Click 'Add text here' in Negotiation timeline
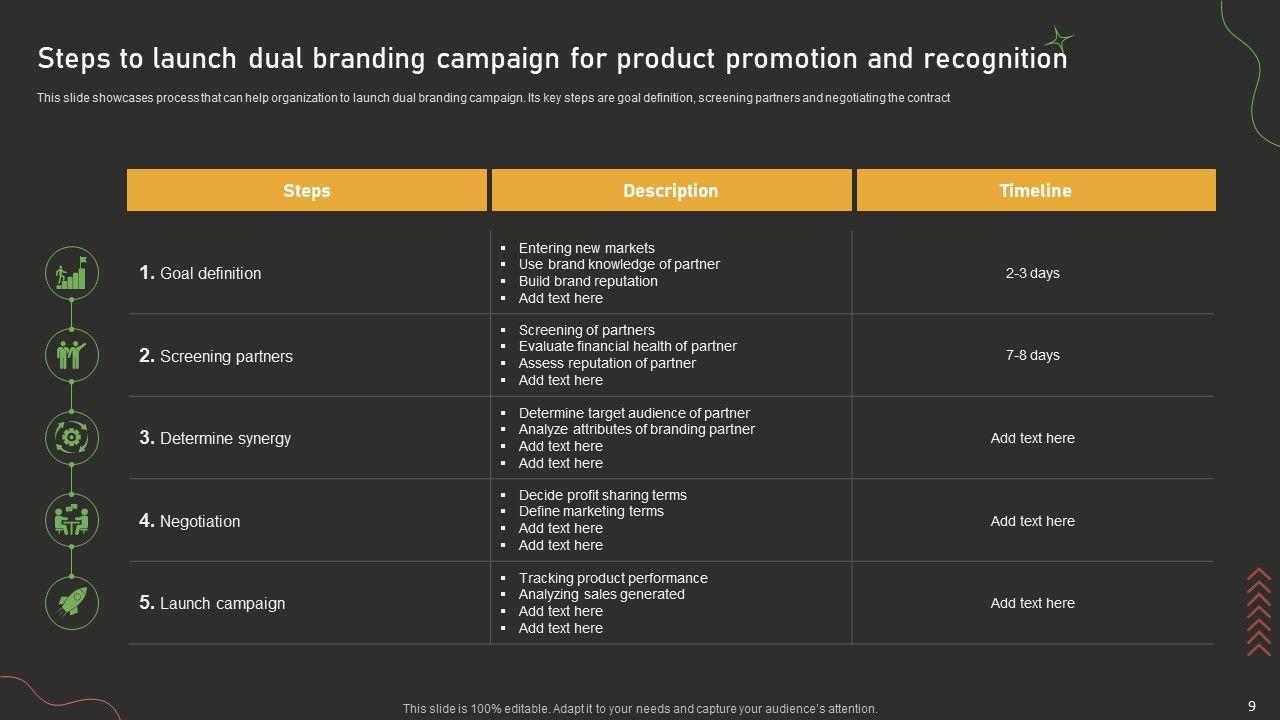Image resolution: width=1280 pixels, height=720 pixels. [1032, 521]
